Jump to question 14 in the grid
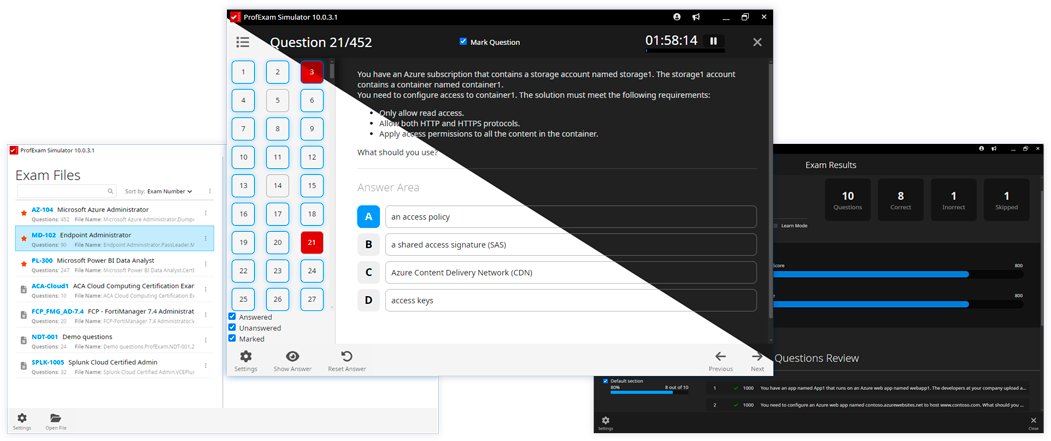The height and width of the screenshot is (441, 1051). point(277,186)
